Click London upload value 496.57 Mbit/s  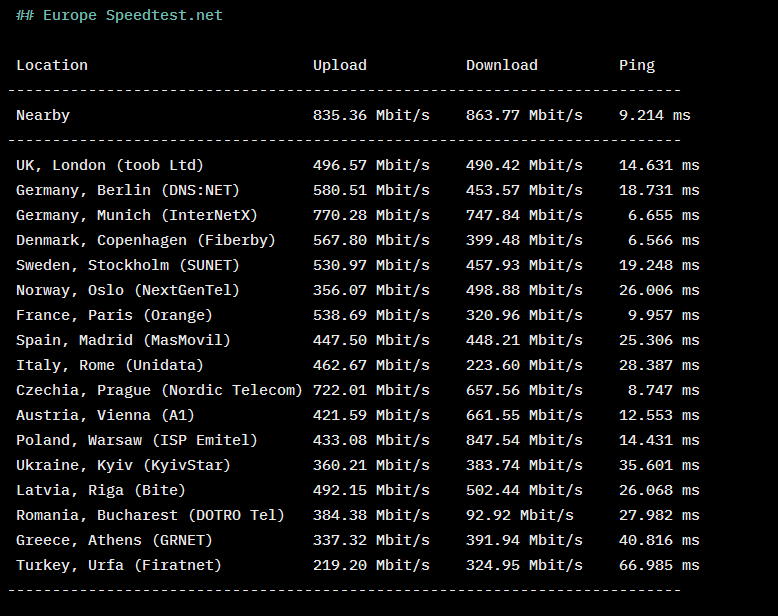click(x=371, y=165)
